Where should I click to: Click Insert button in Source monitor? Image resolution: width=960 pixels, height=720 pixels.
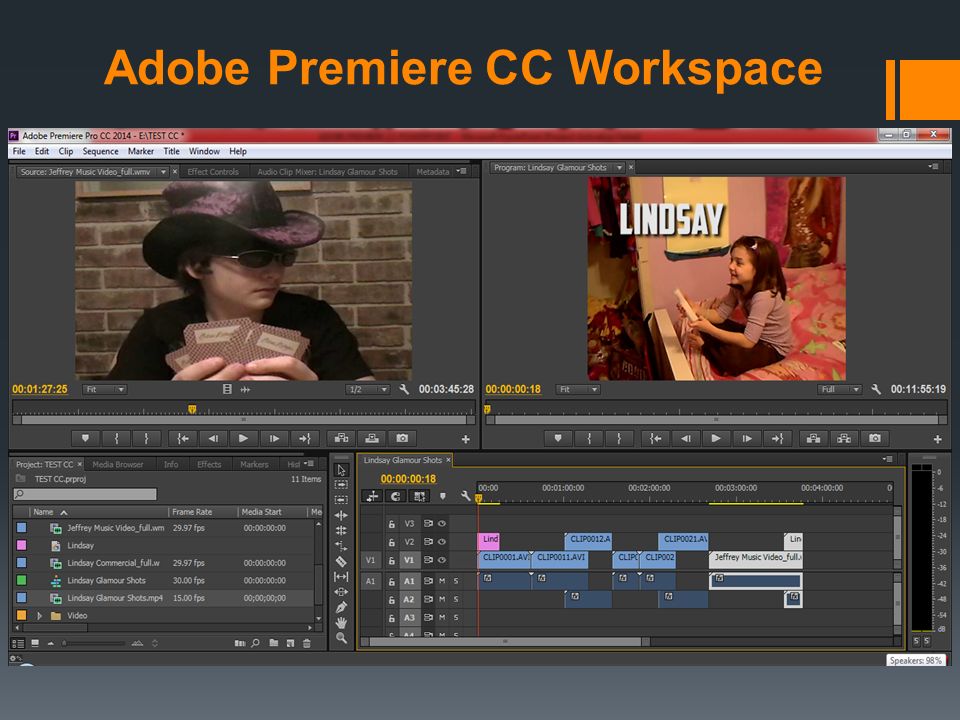click(x=341, y=438)
